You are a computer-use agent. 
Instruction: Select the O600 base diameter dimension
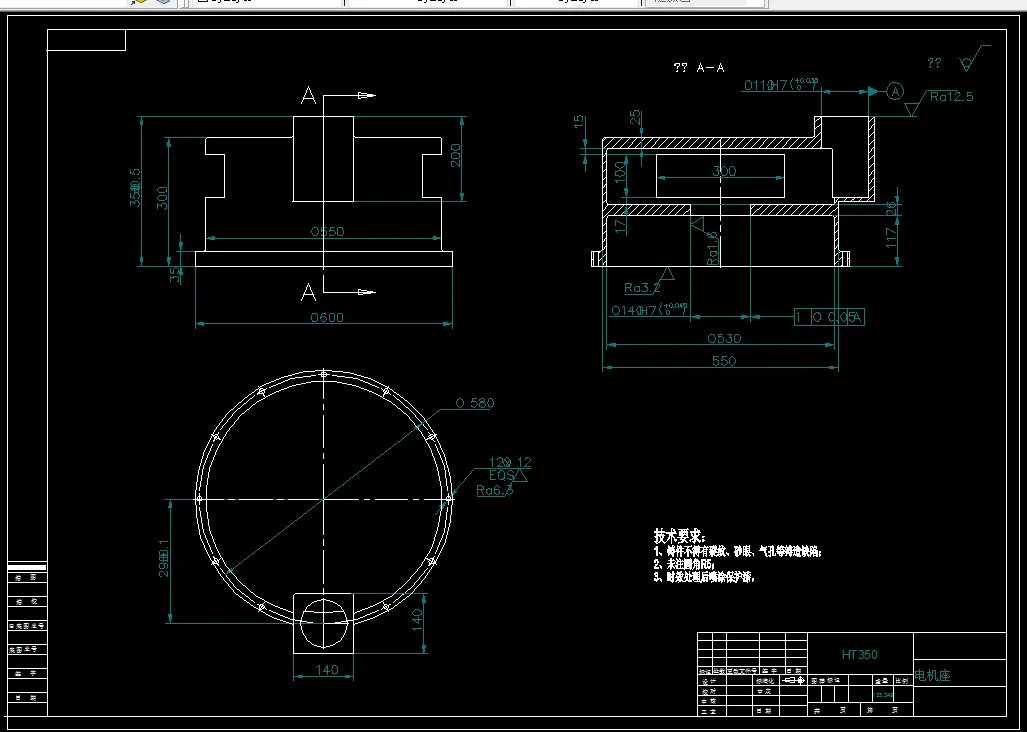327,318
